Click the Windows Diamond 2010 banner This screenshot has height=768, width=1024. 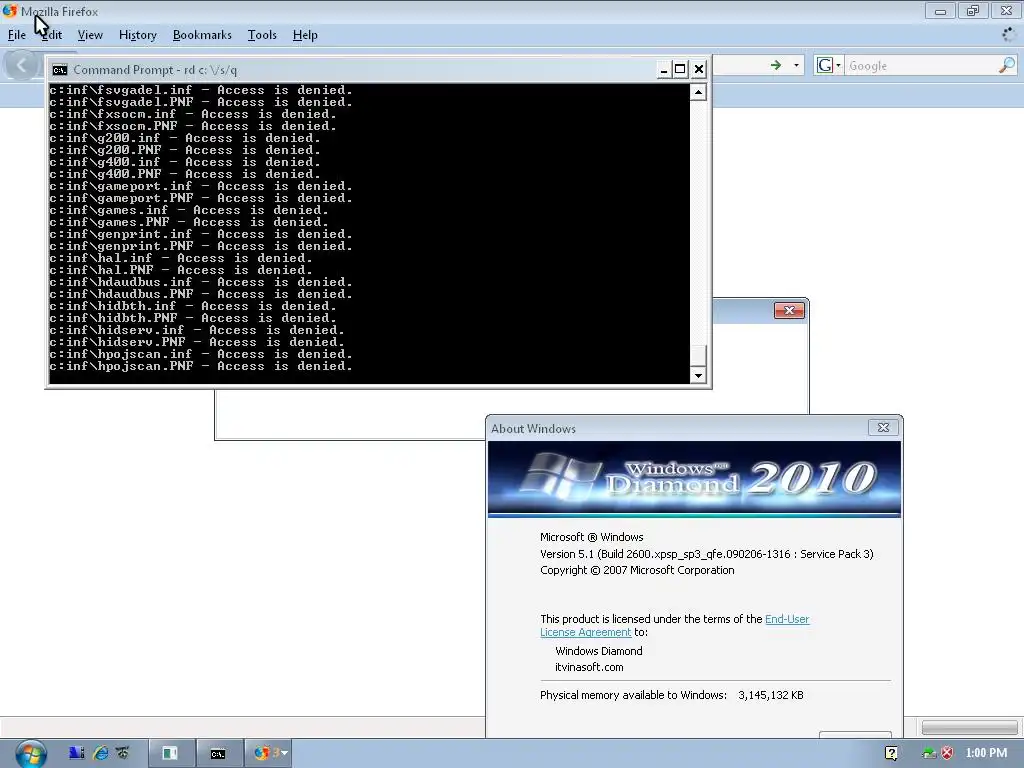pyautogui.click(x=694, y=479)
